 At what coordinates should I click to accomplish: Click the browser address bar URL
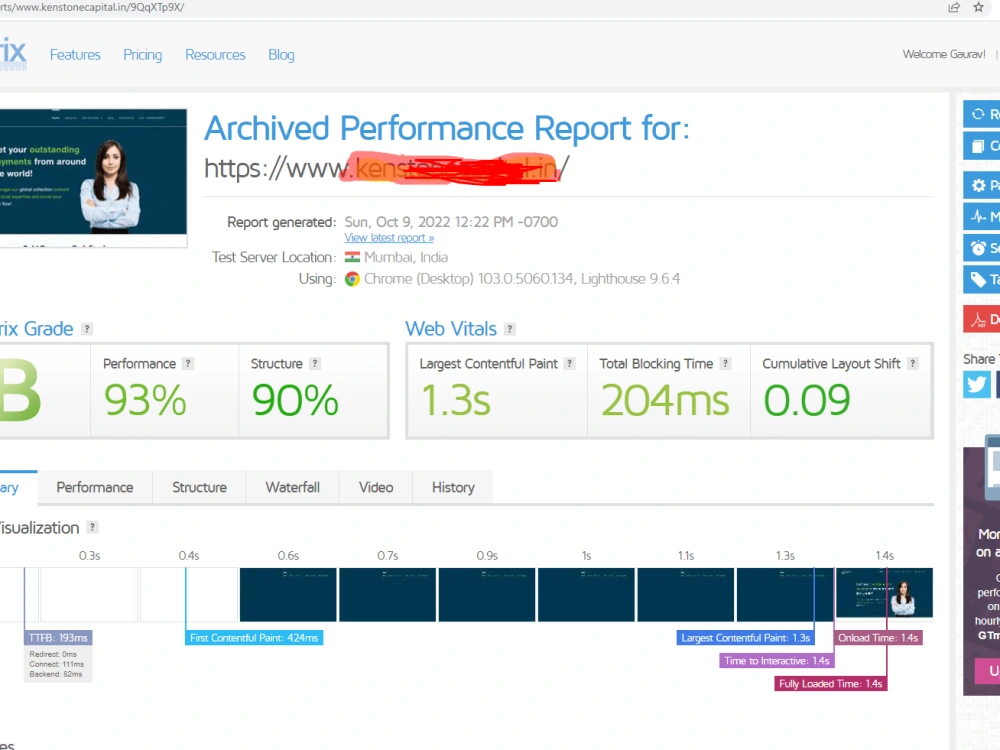pyautogui.click(x=92, y=8)
